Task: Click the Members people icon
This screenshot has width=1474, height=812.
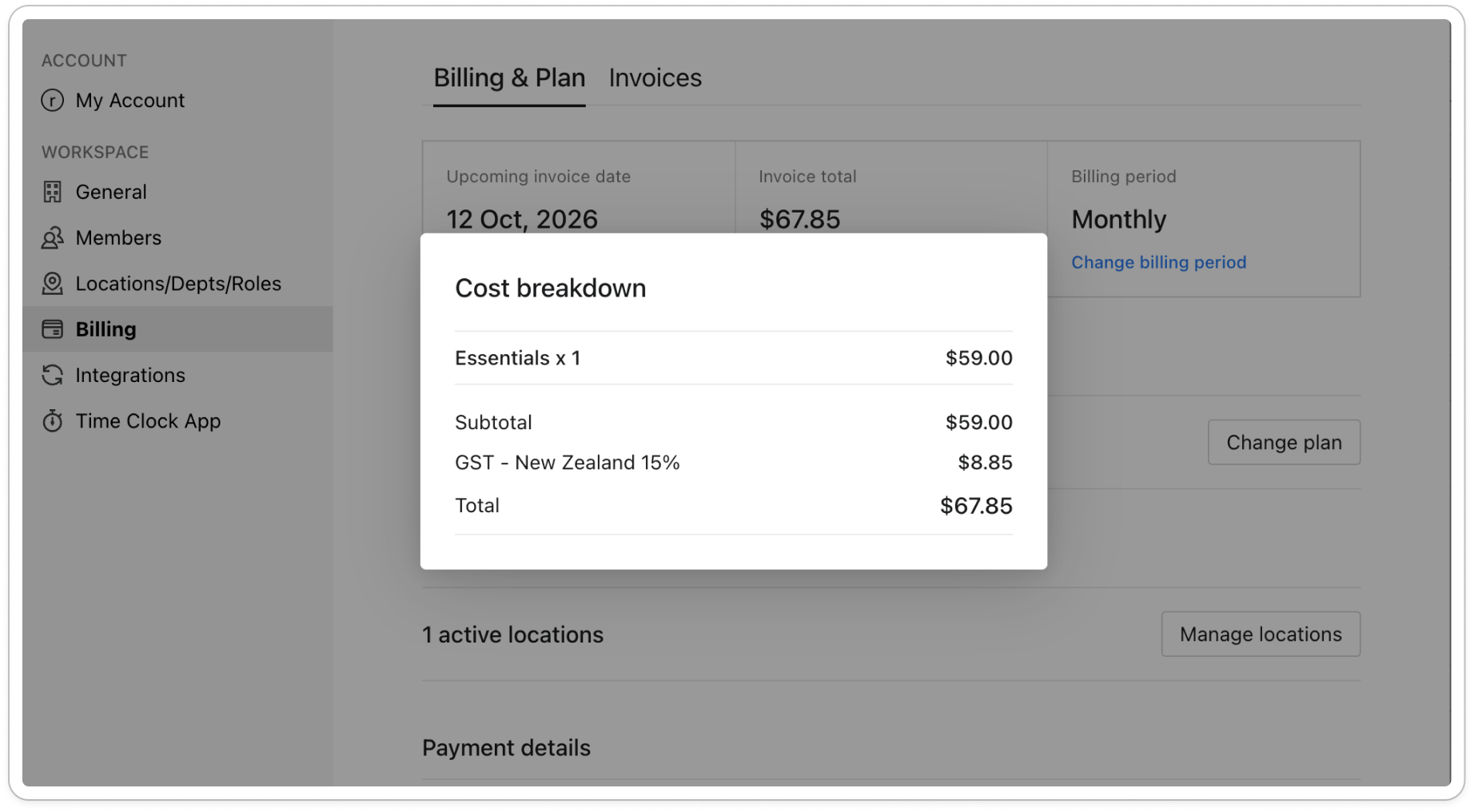Action: click(53, 238)
